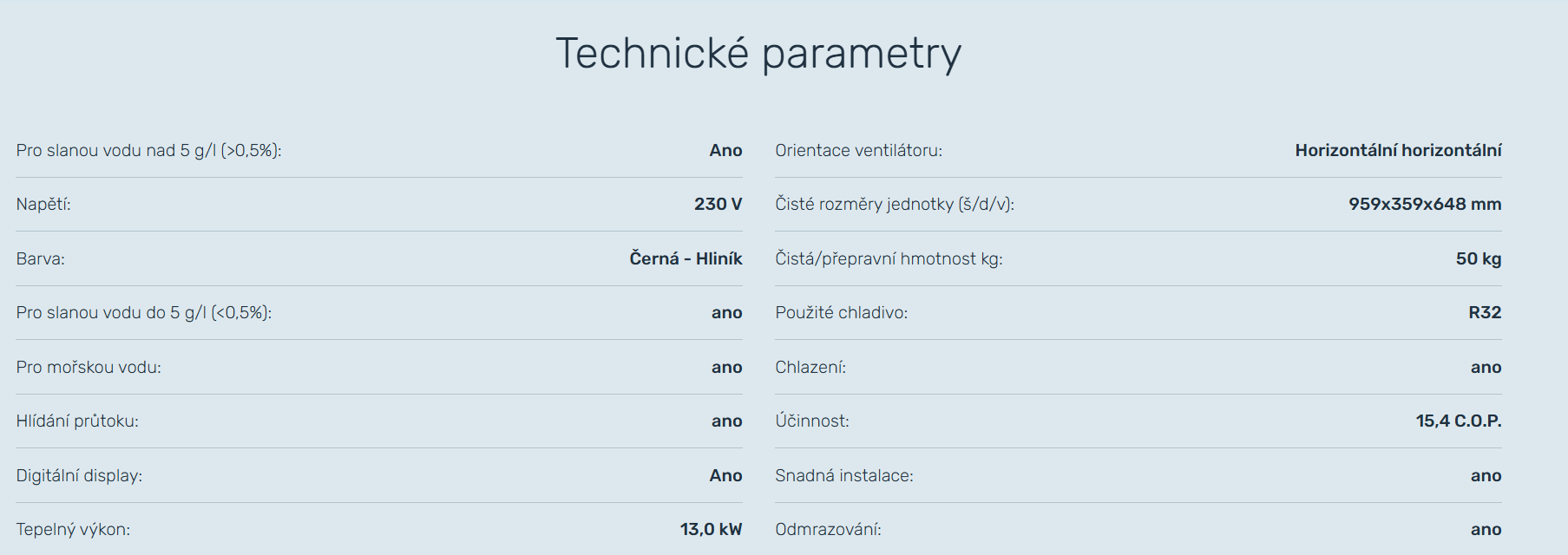The width and height of the screenshot is (1568, 555).
Task: Click the Hlídání průtoku label
Action: click(x=77, y=421)
